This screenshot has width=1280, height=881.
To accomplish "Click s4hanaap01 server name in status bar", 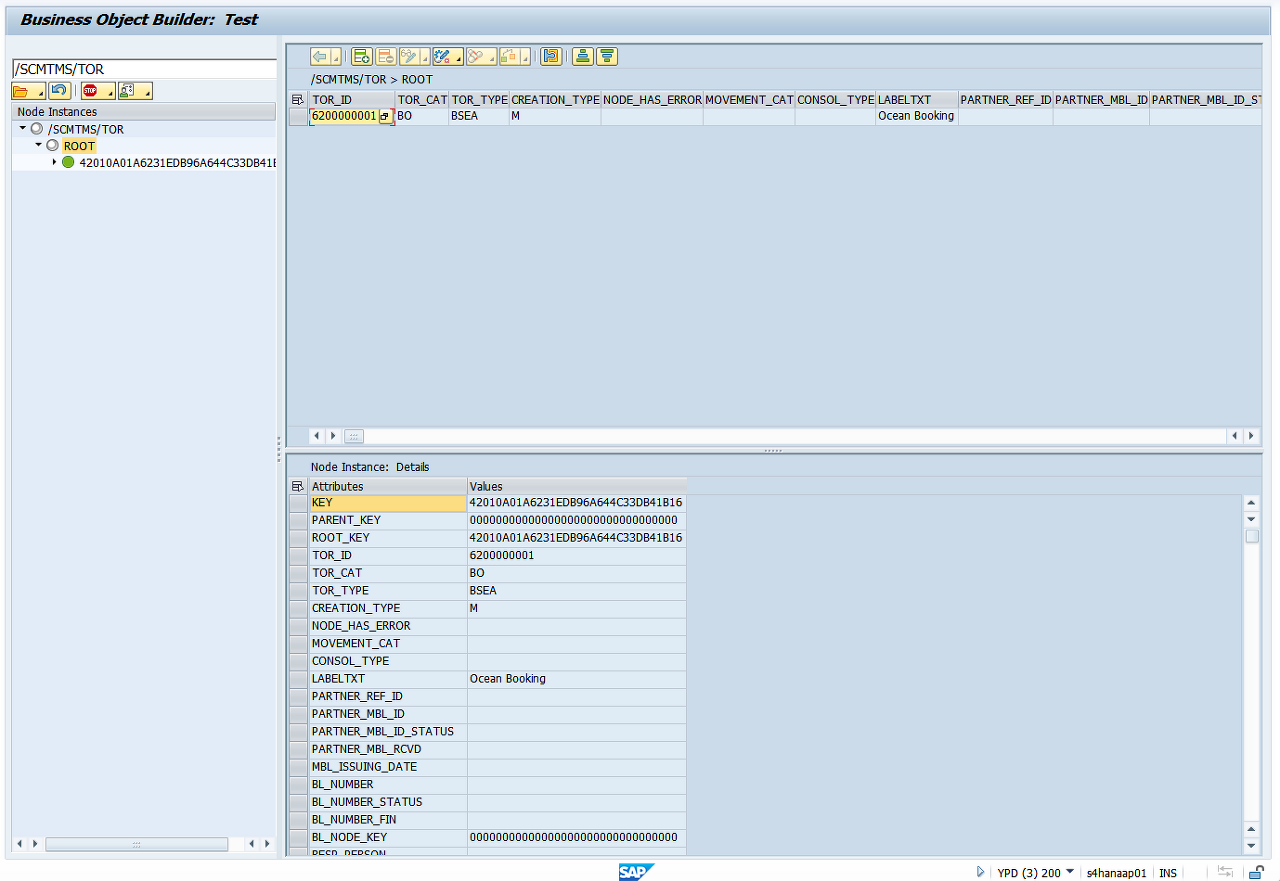I will pyautogui.click(x=1116, y=873).
